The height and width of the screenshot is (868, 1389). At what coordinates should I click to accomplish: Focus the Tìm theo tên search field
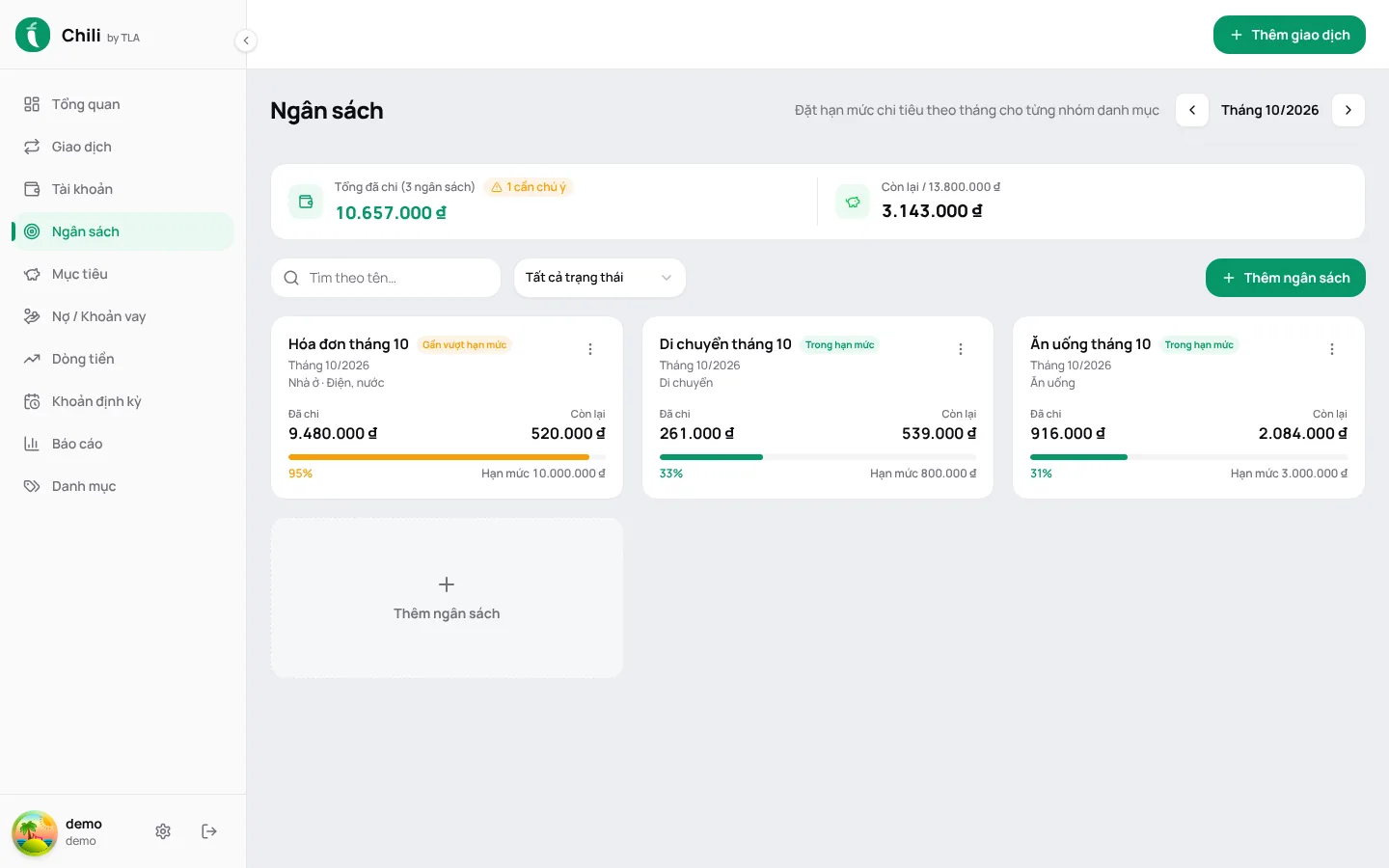(386, 278)
